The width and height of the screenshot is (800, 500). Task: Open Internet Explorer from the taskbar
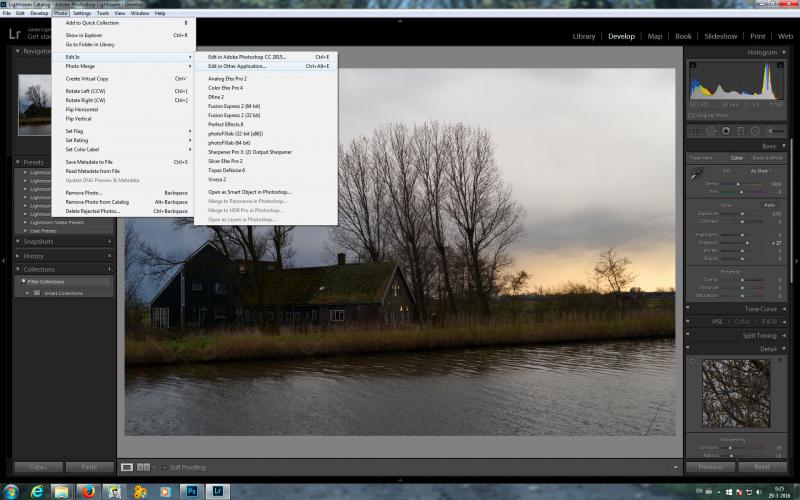pos(37,491)
